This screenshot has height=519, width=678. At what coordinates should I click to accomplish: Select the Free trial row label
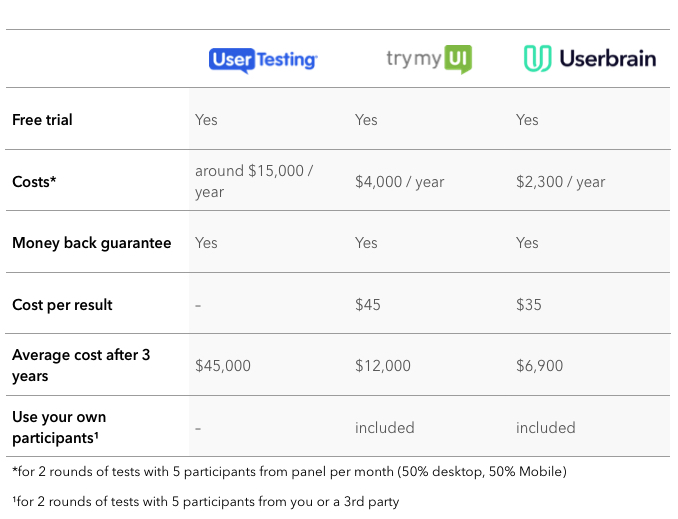43,120
